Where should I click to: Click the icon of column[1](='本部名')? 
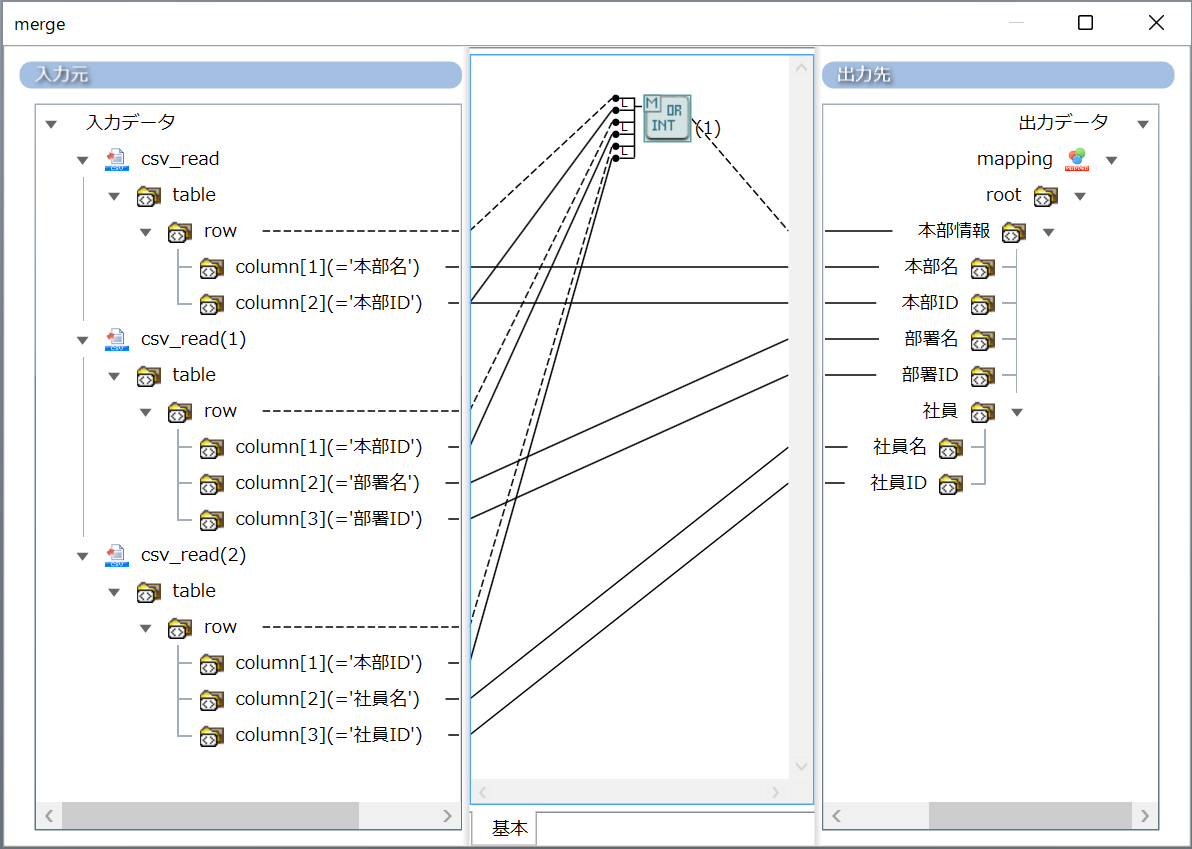pos(211,268)
